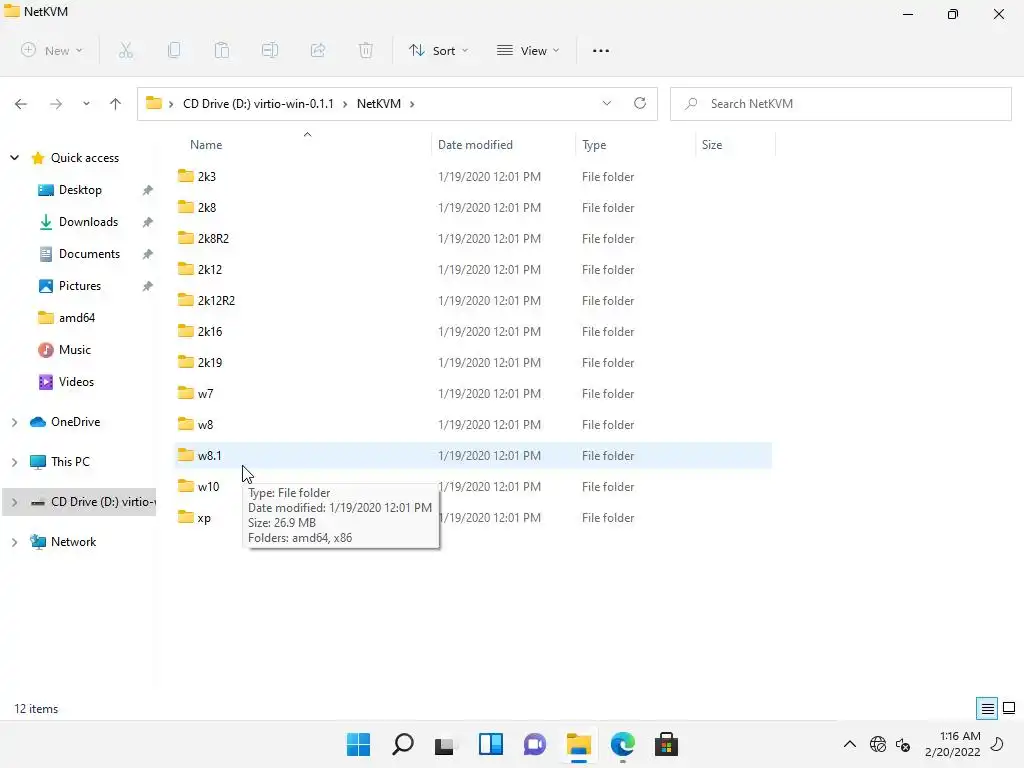Select the w10 folder
This screenshot has width=1024, height=768.
473,487
